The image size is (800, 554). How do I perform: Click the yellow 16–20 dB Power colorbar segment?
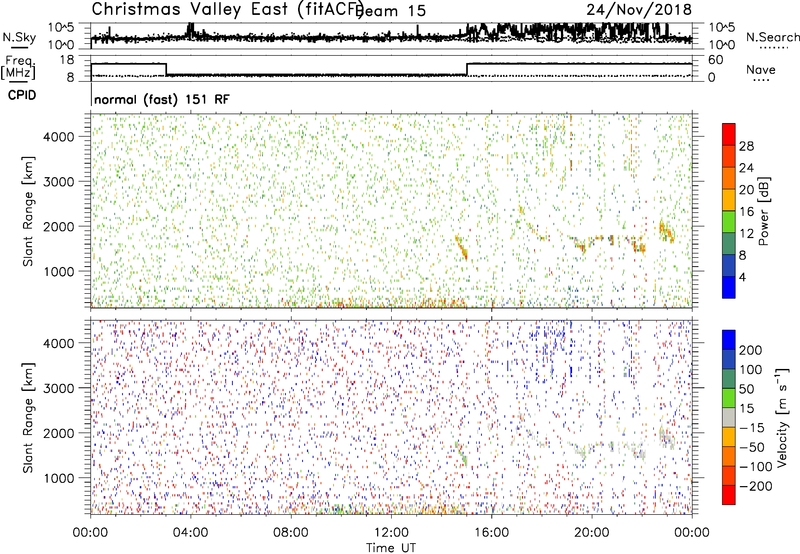tap(729, 199)
